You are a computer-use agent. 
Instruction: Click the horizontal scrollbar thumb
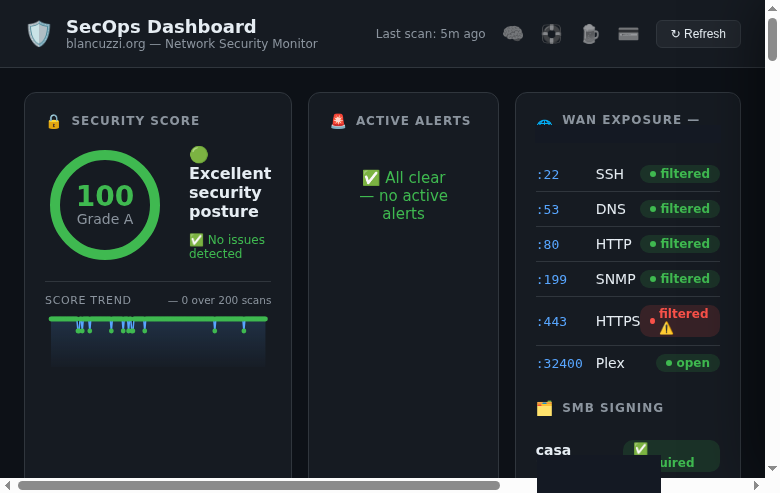click(x=259, y=486)
